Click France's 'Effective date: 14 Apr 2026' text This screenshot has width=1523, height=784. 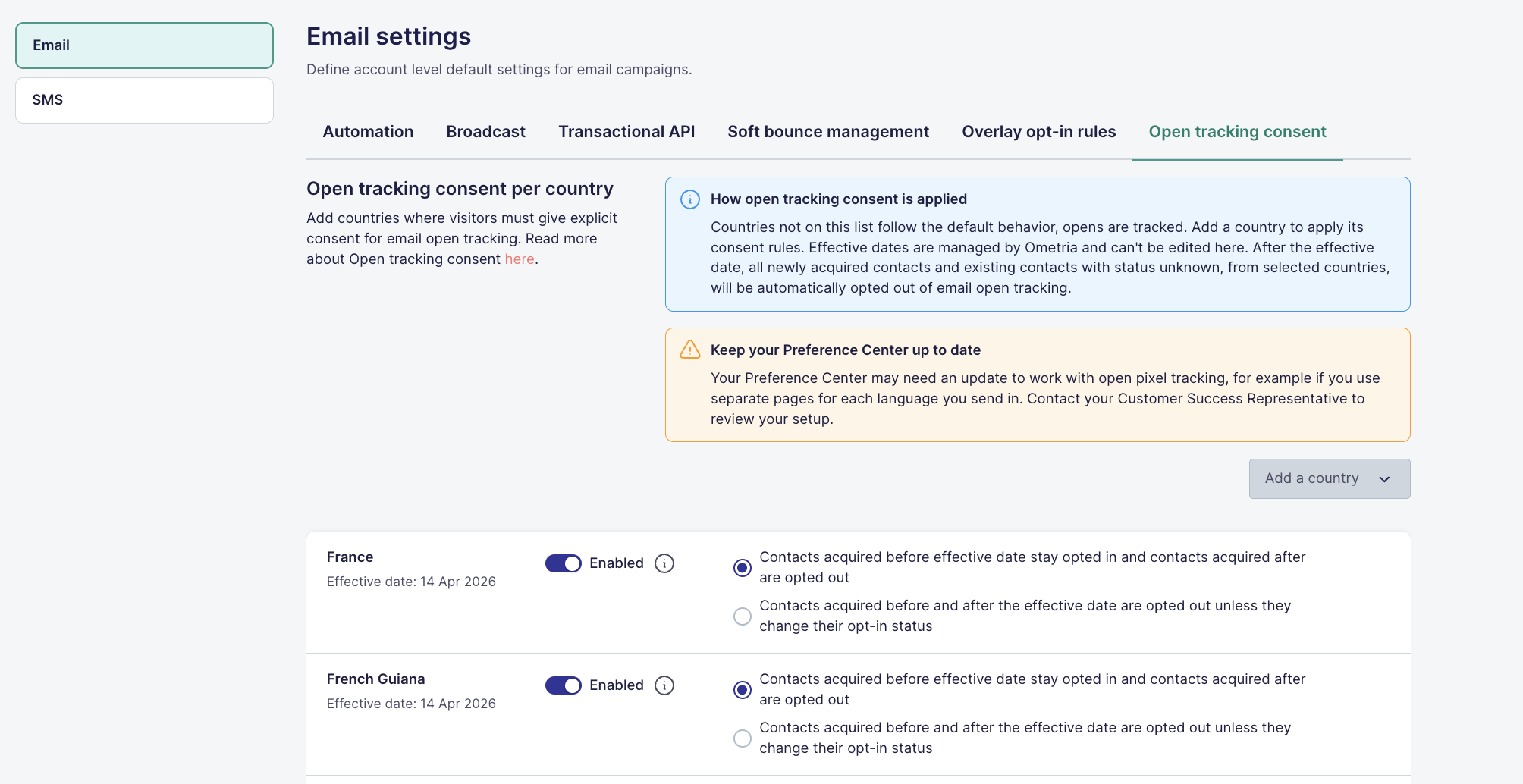click(x=411, y=582)
